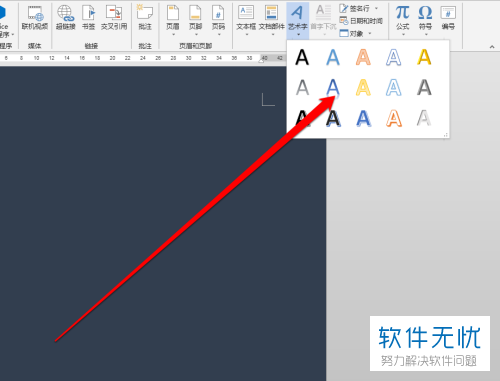Choose the pale gray WordArt style, third row
This screenshot has height=381, width=500.
click(424, 118)
